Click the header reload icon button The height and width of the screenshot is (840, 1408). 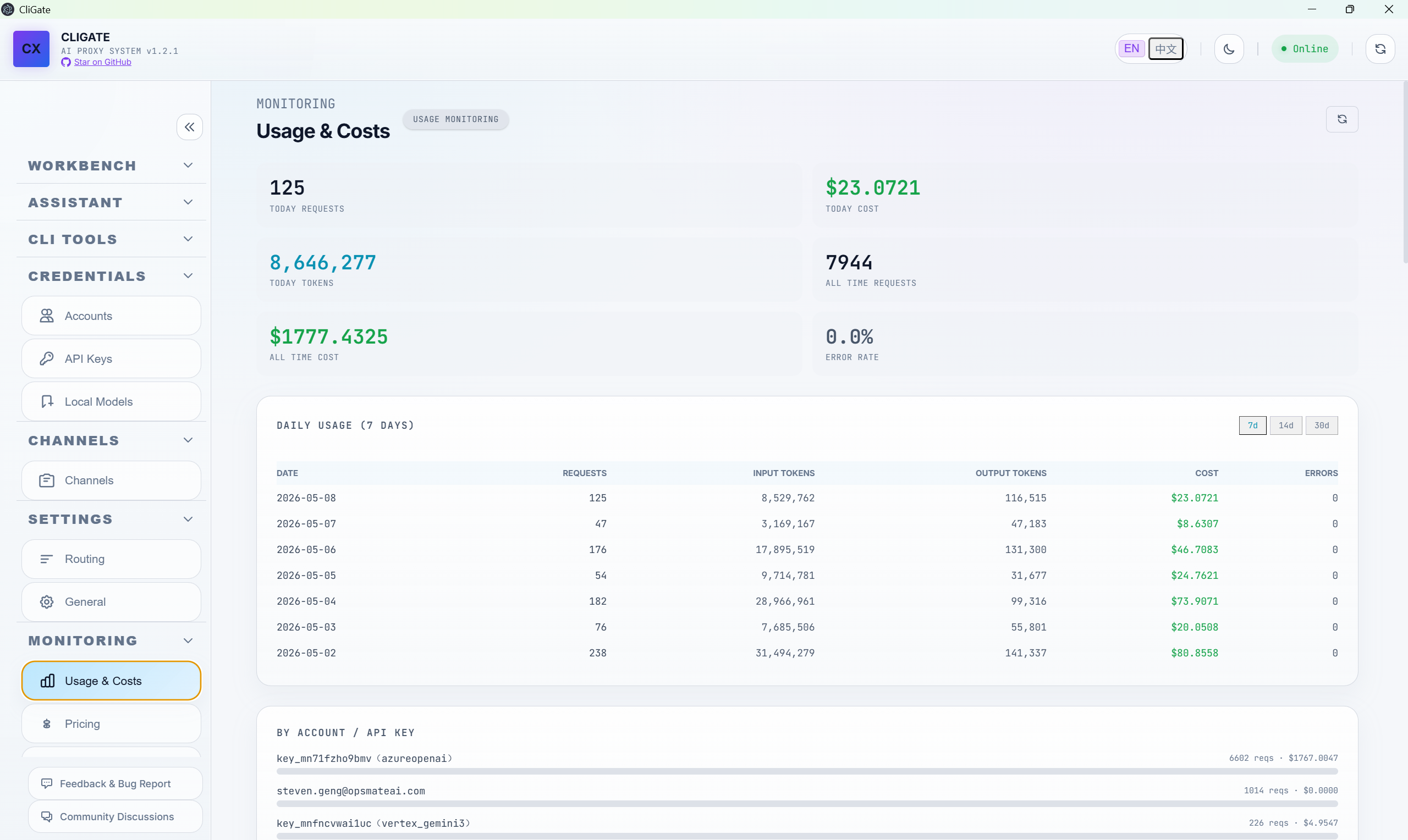(x=1380, y=49)
